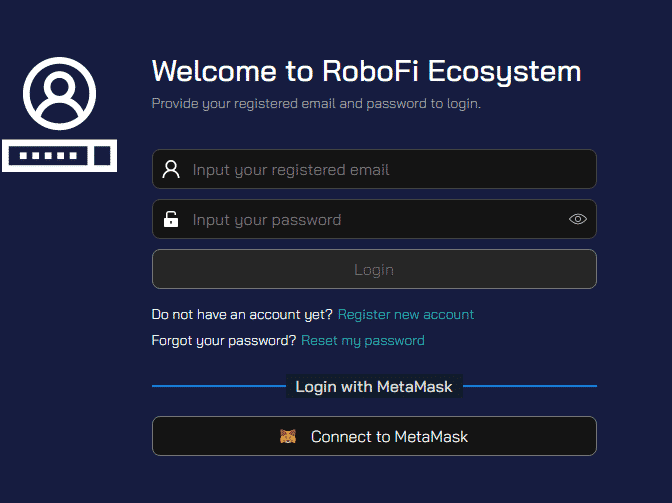Screen dimensions: 672x503
Task: Click the open padlock icon in password field
Action: (171, 219)
